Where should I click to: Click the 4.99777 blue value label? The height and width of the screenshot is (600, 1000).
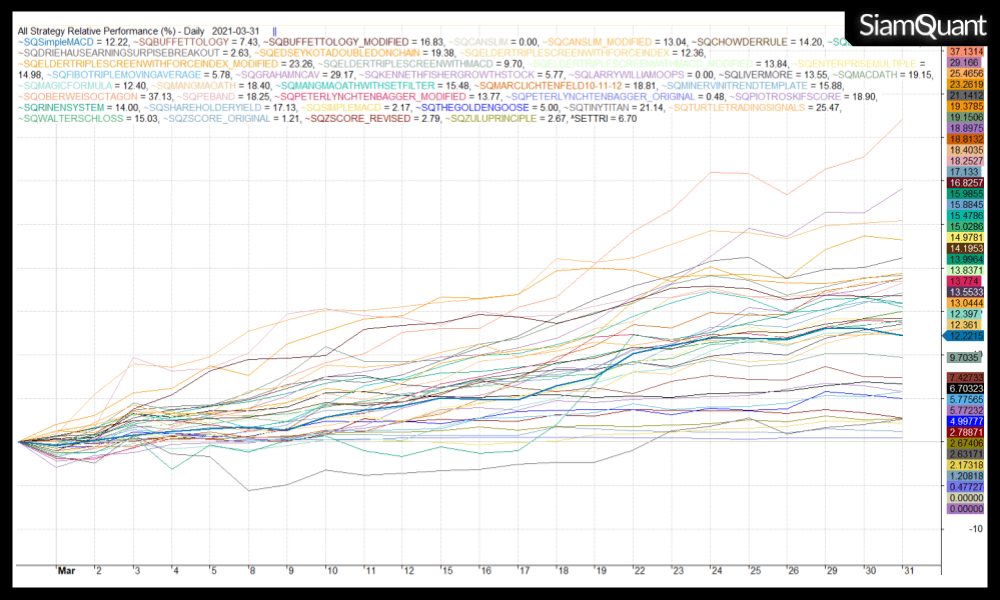click(x=965, y=422)
